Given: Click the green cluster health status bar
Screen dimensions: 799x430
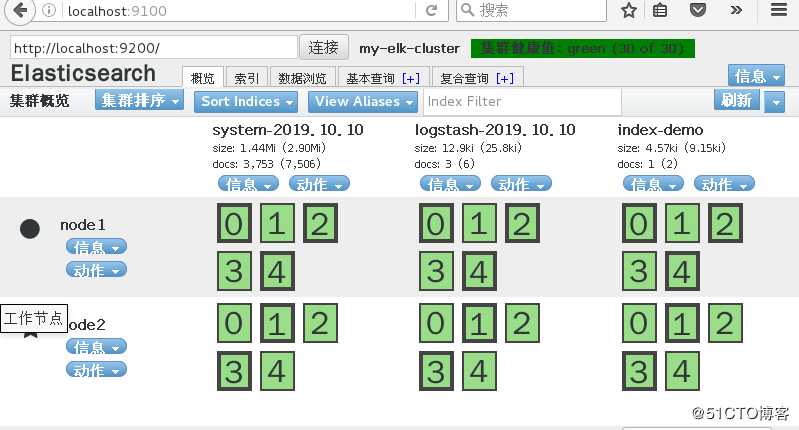Looking at the screenshot, I should (x=582, y=48).
